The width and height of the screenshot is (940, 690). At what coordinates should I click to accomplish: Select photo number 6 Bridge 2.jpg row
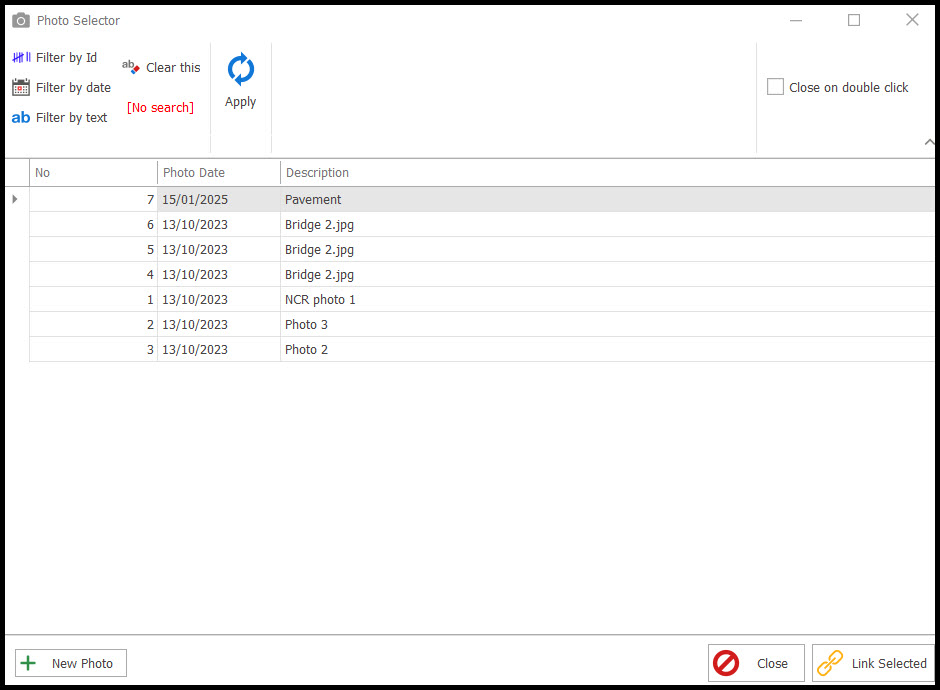click(x=319, y=225)
